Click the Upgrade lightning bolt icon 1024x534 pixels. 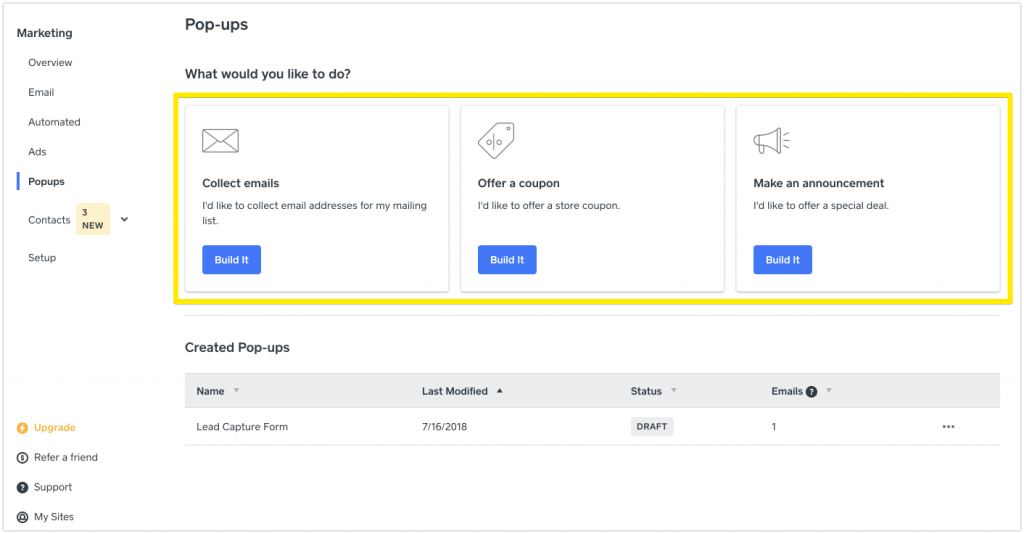point(23,428)
